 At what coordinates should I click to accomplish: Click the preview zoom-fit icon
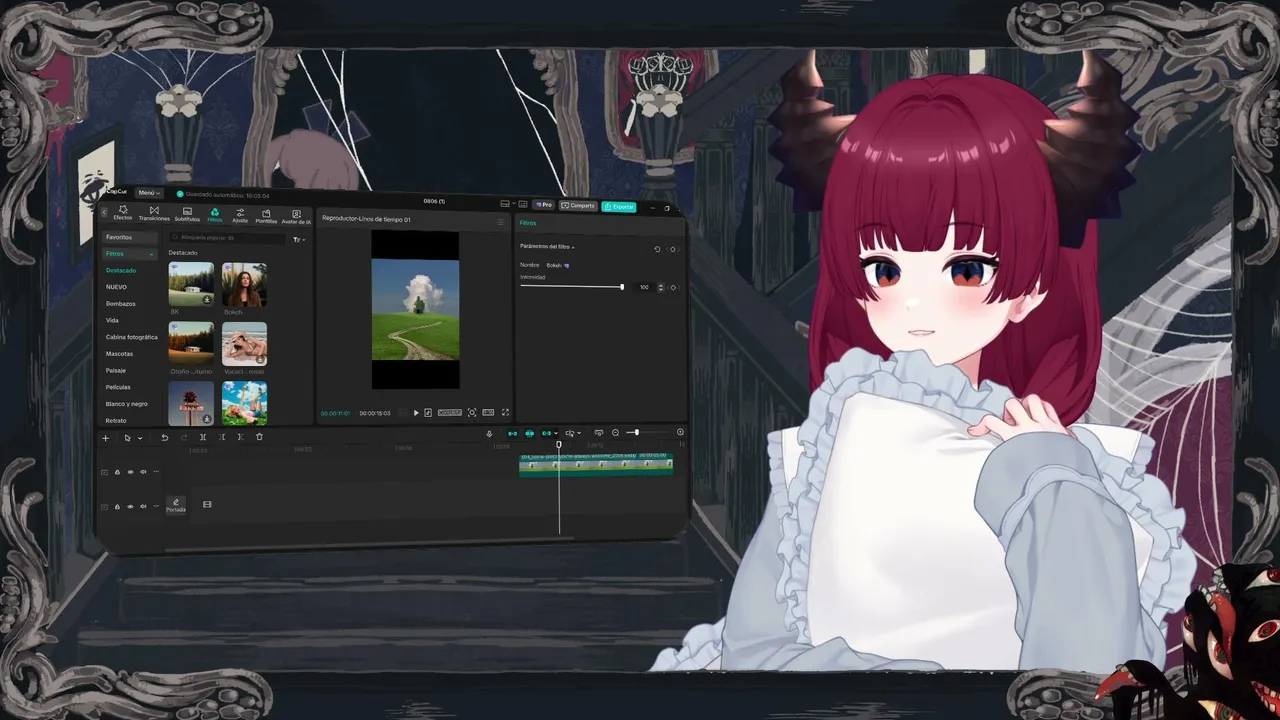(472, 413)
